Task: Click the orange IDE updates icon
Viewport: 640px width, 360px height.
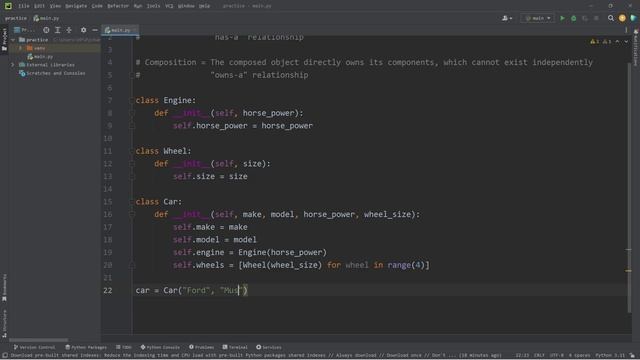Action: (622, 18)
